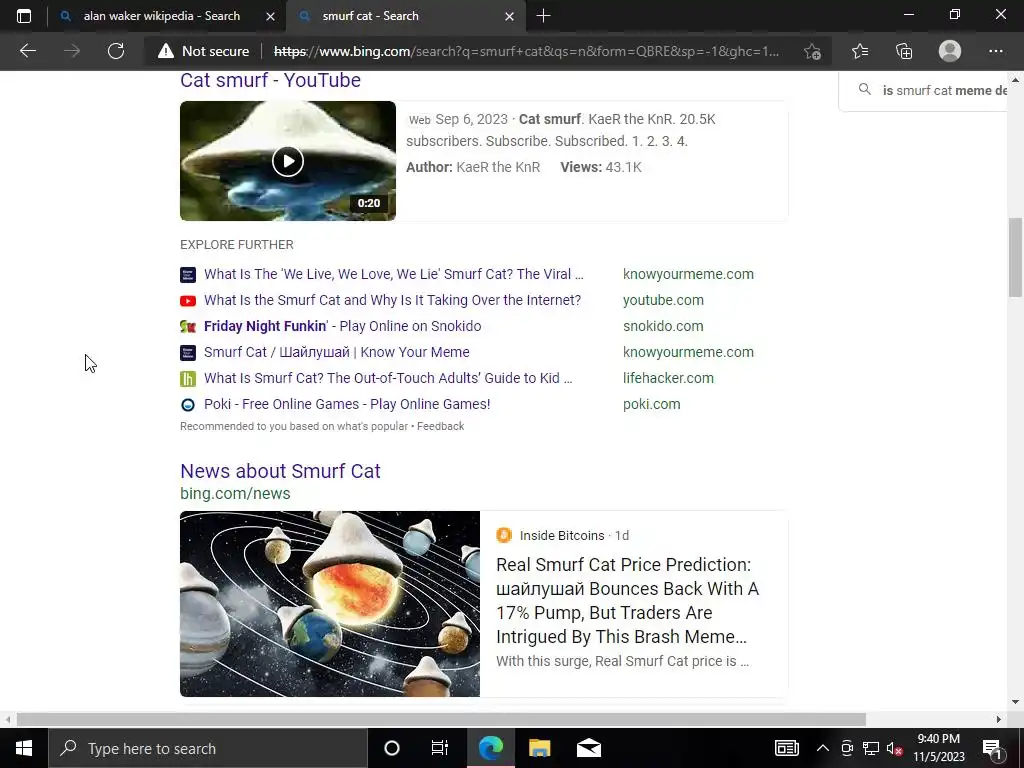The height and width of the screenshot is (768, 1024).
Task: Click the Snokido favicon
Action: [188, 327]
